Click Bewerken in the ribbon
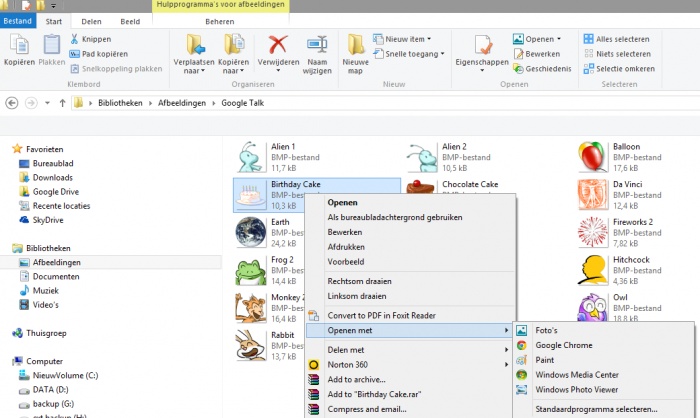Viewport: 700px width, 418px height. [x=536, y=54]
